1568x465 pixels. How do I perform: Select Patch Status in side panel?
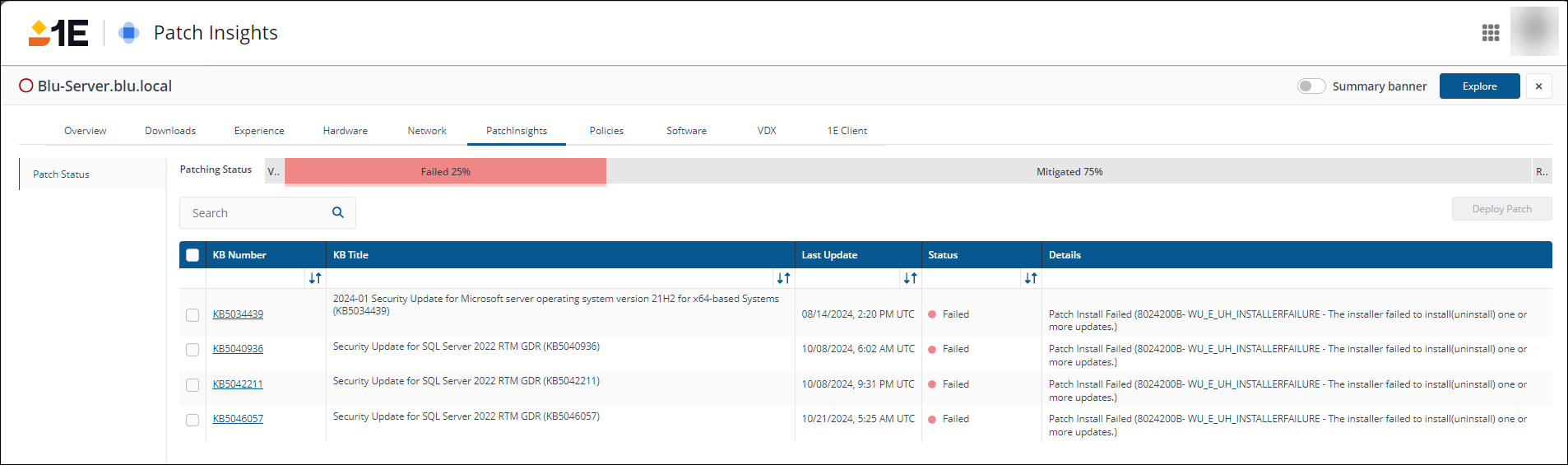(x=62, y=174)
